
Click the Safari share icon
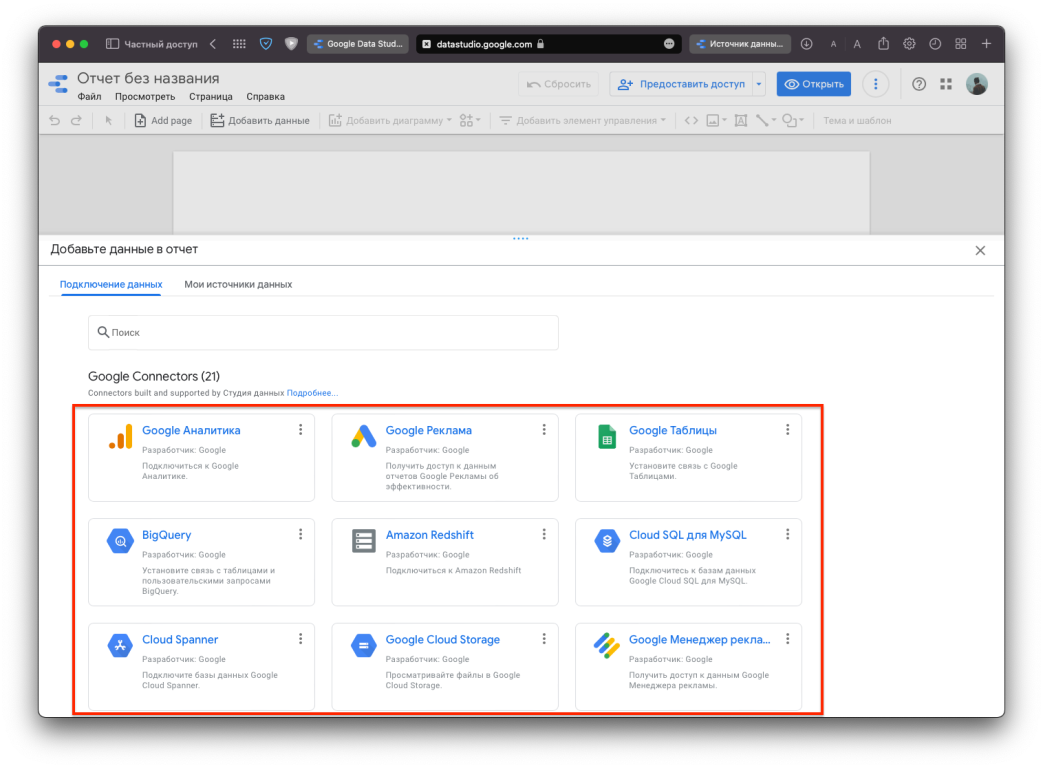[883, 43]
